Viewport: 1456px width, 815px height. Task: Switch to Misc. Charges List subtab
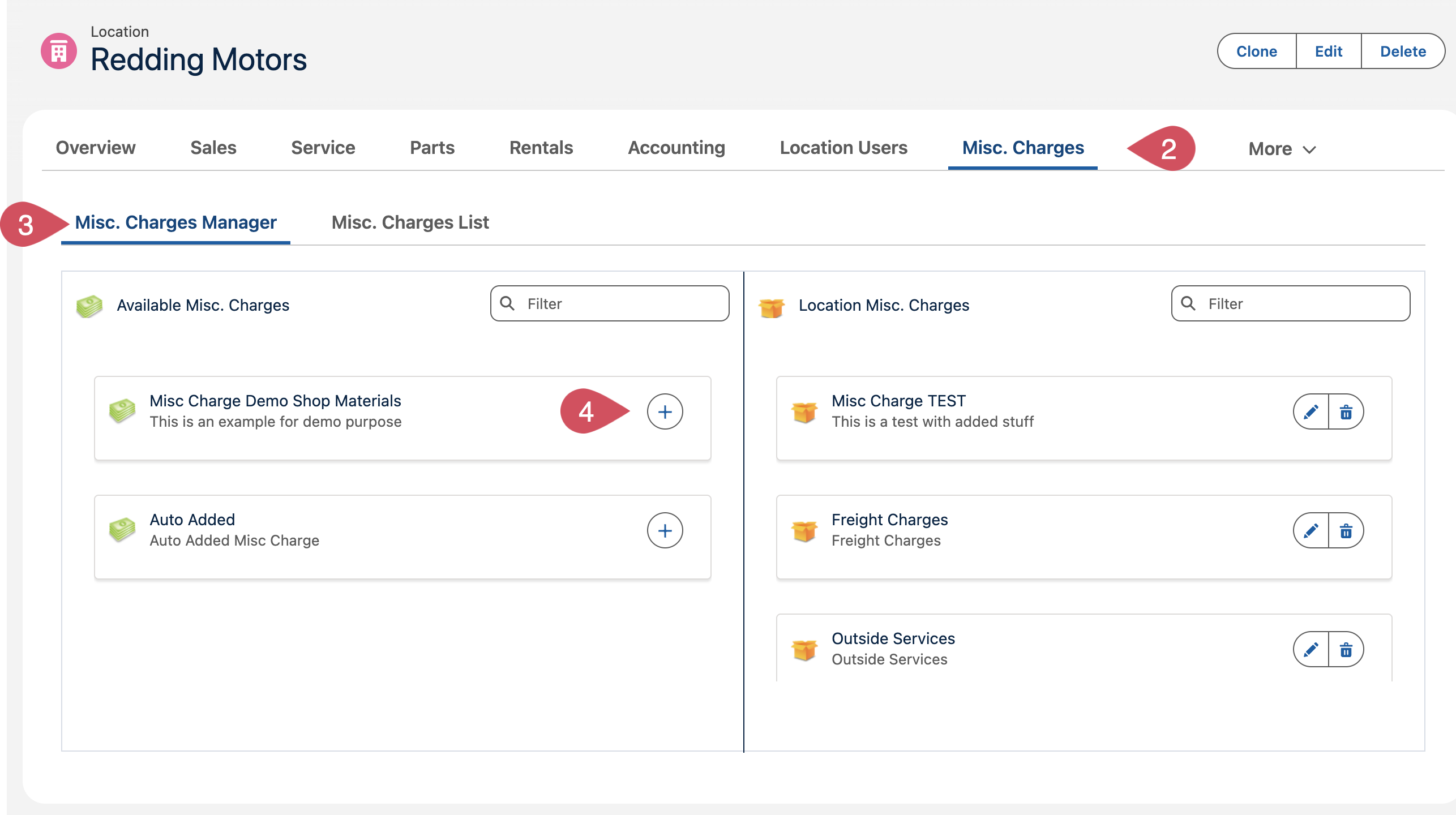click(x=410, y=222)
